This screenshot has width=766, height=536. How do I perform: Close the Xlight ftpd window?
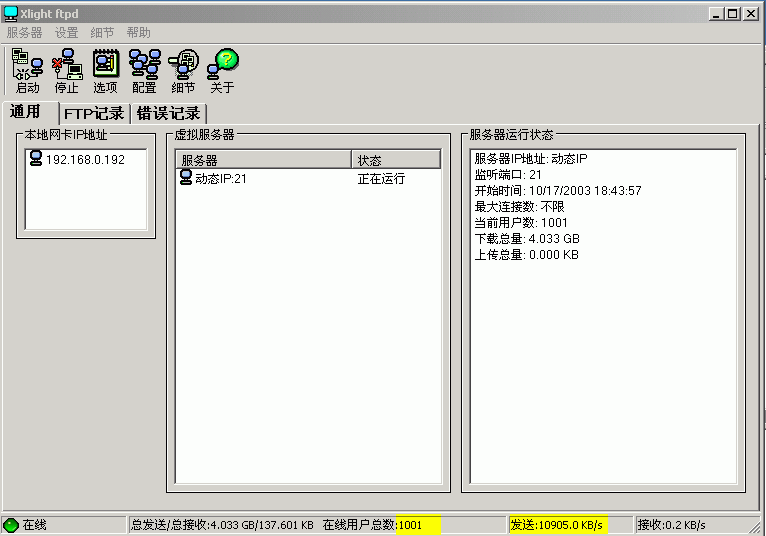[751, 14]
